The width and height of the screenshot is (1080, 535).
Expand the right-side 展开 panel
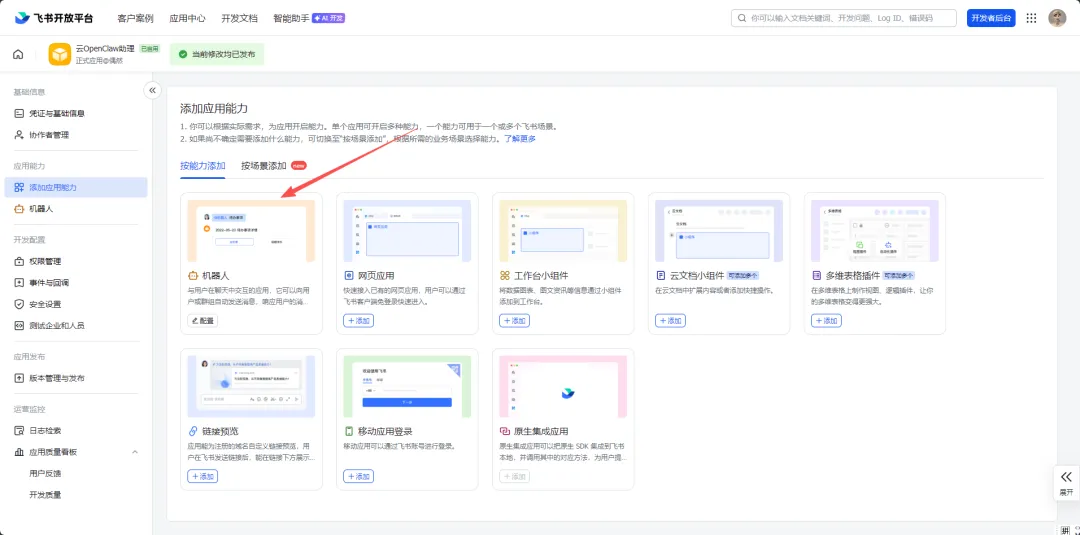click(x=1066, y=482)
